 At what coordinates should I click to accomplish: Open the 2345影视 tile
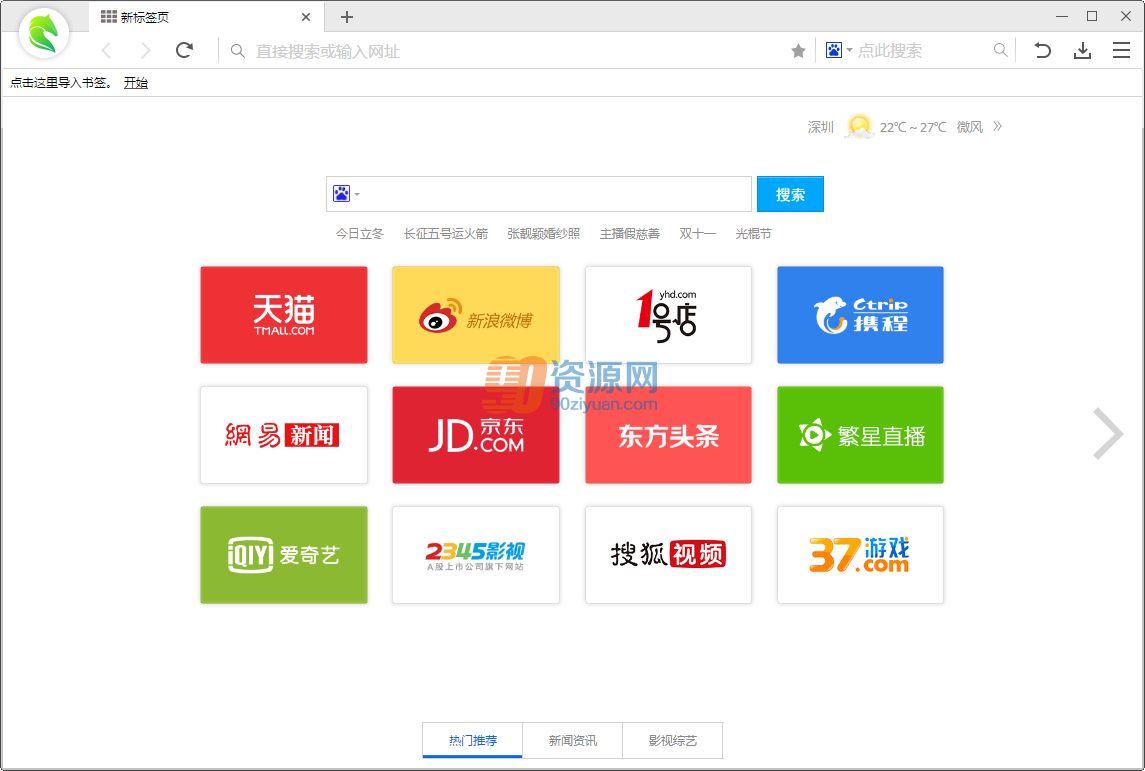476,555
